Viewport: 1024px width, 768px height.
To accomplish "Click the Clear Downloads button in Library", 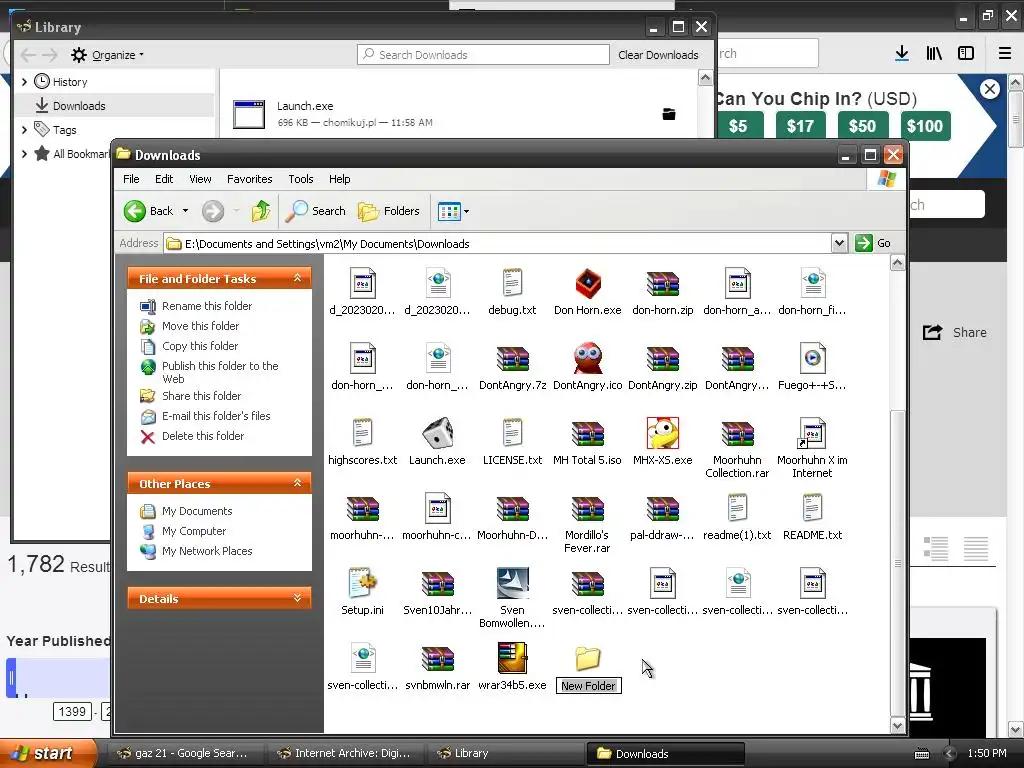I will click(x=658, y=55).
